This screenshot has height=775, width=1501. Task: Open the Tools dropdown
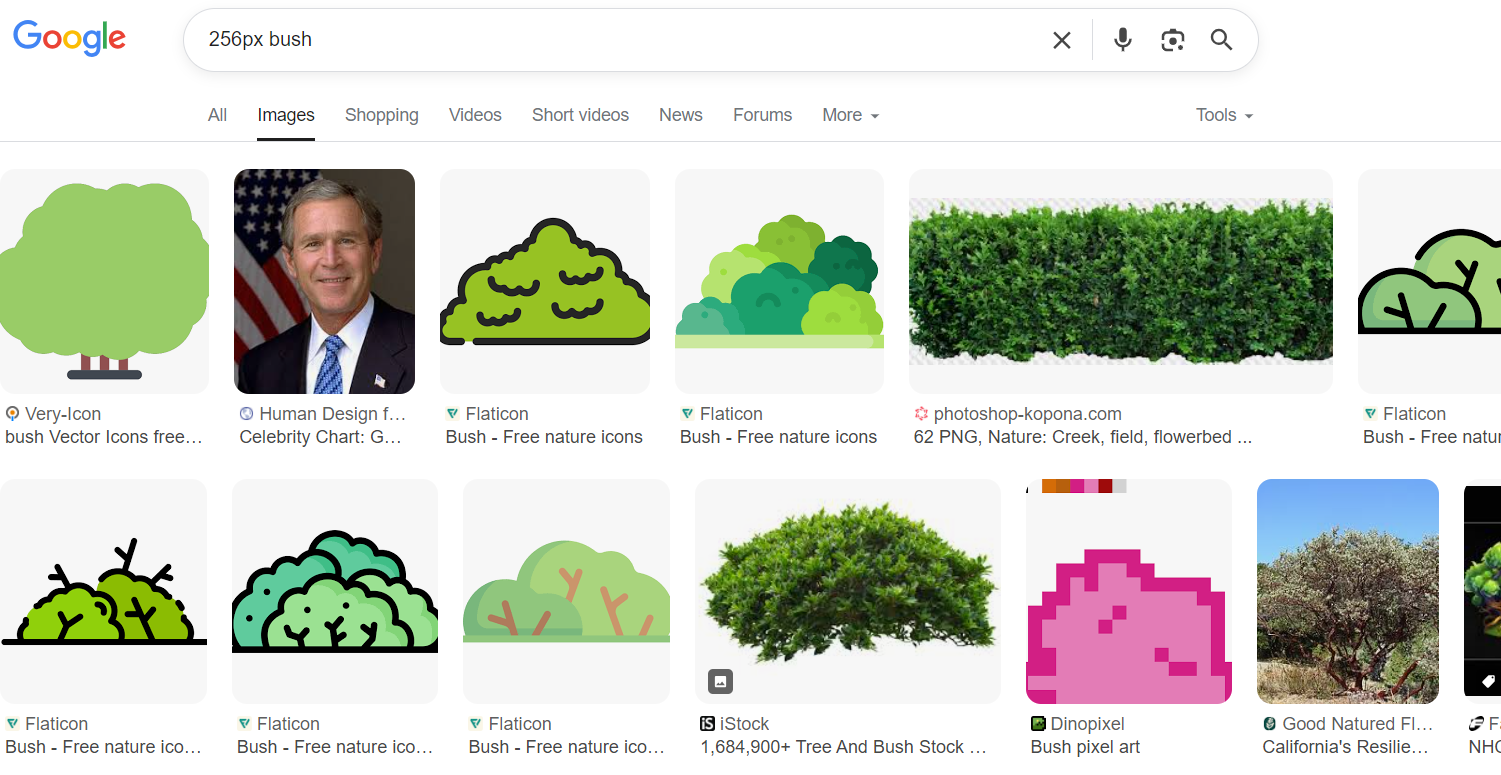[x=1224, y=115]
